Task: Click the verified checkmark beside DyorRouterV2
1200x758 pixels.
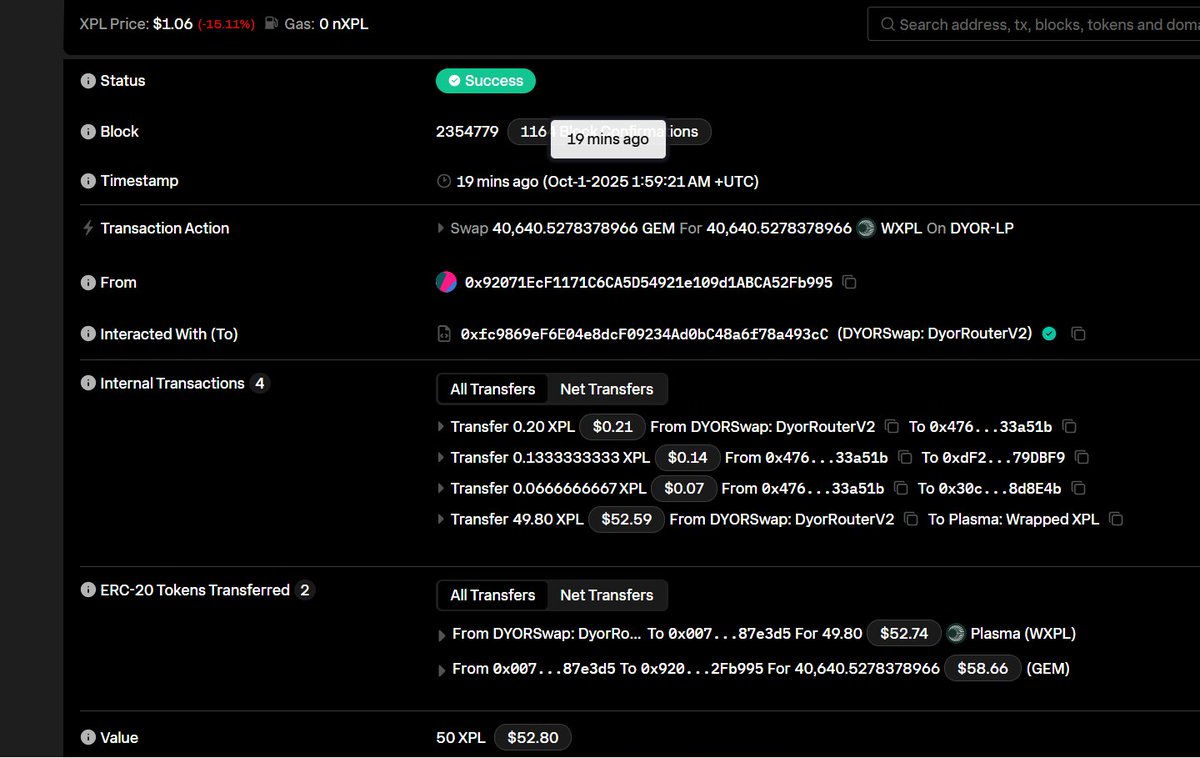Action: (1049, 334)
